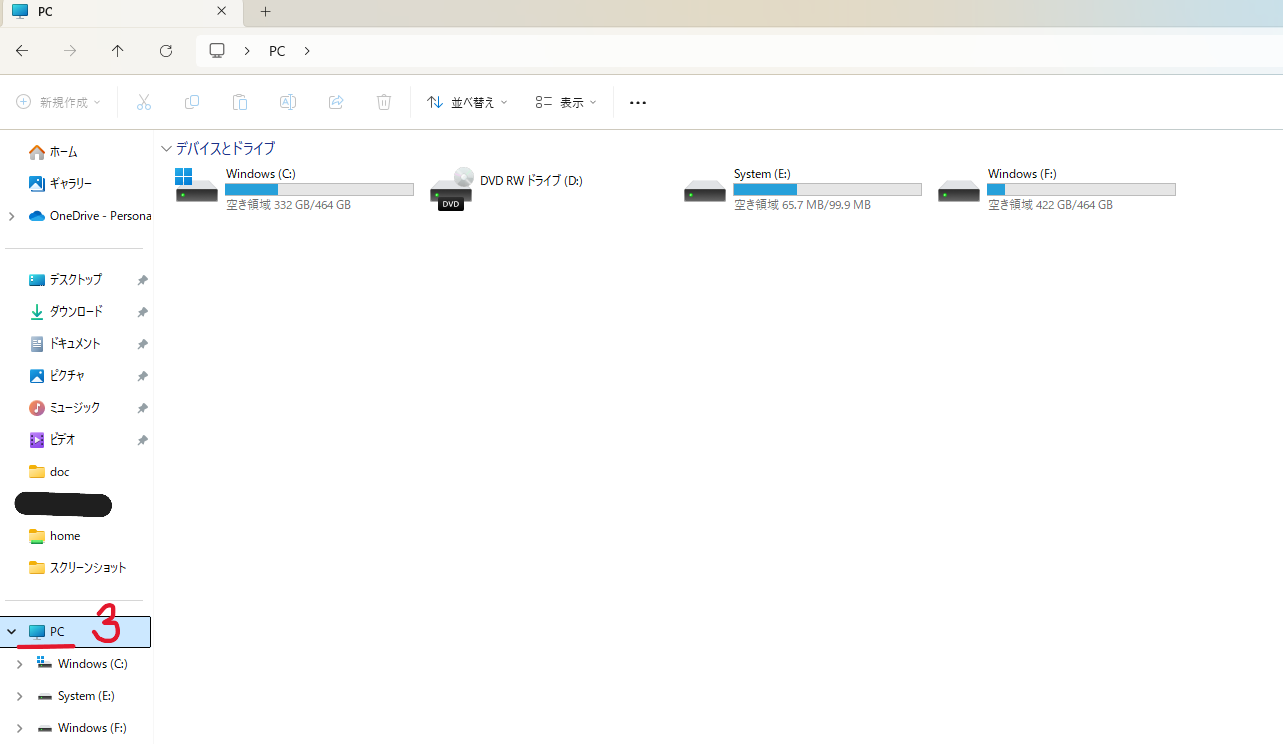Viewport: 1283px width, 744px height.
Task: Collapse the デバイスとドライブ section
Action: (166, 149)
